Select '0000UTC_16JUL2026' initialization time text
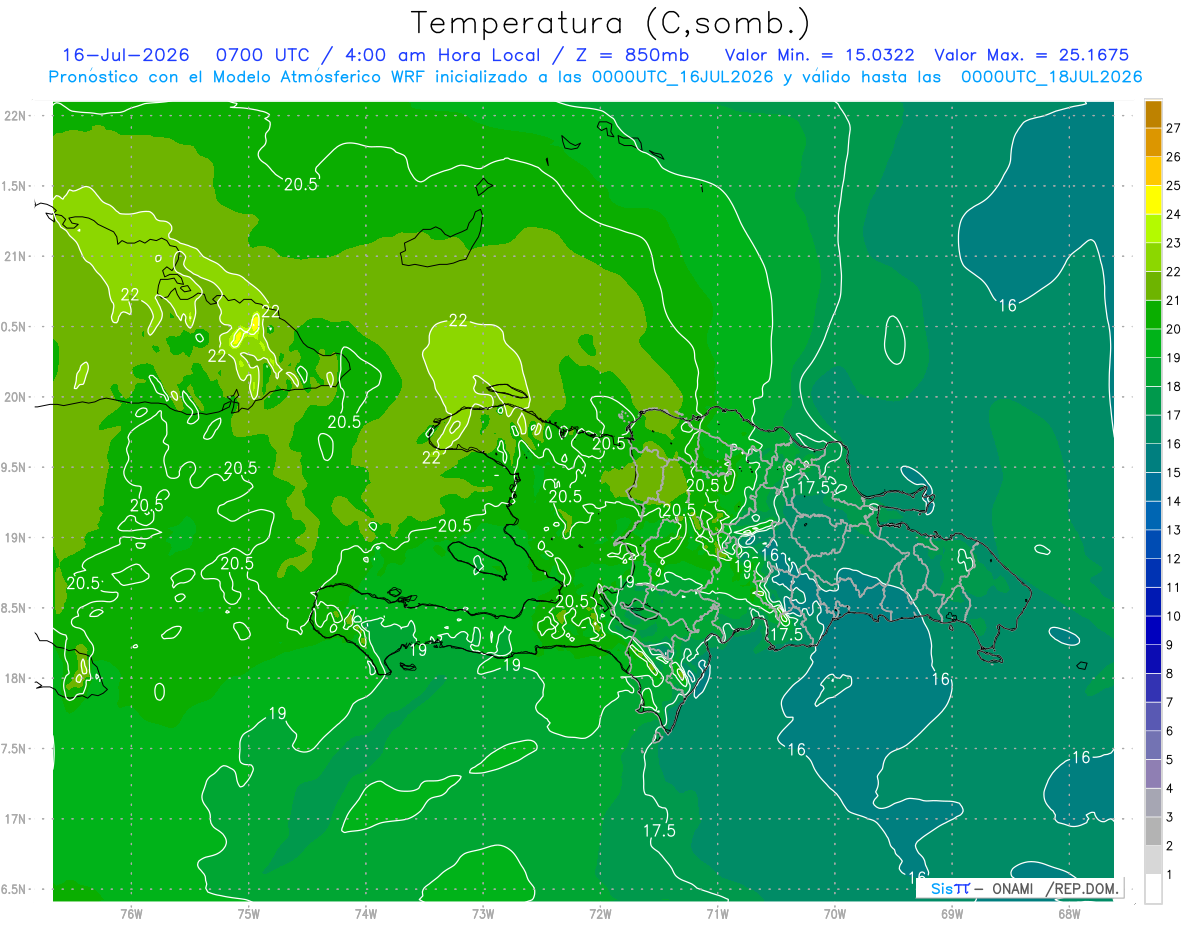Screen dimensions: 1200x927 coord(683,77)
